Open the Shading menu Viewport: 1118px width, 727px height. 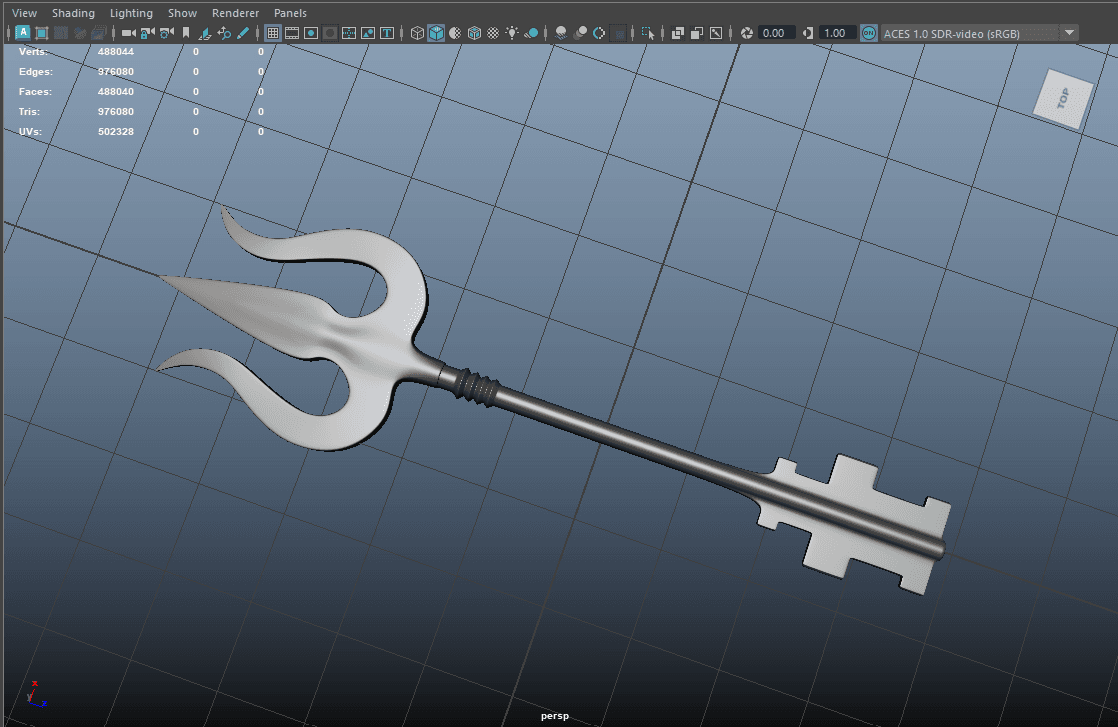[x=73, y=13]
